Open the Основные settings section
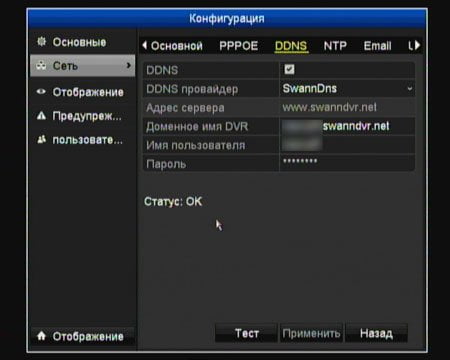The image size is (450, 360). point(83,42)
